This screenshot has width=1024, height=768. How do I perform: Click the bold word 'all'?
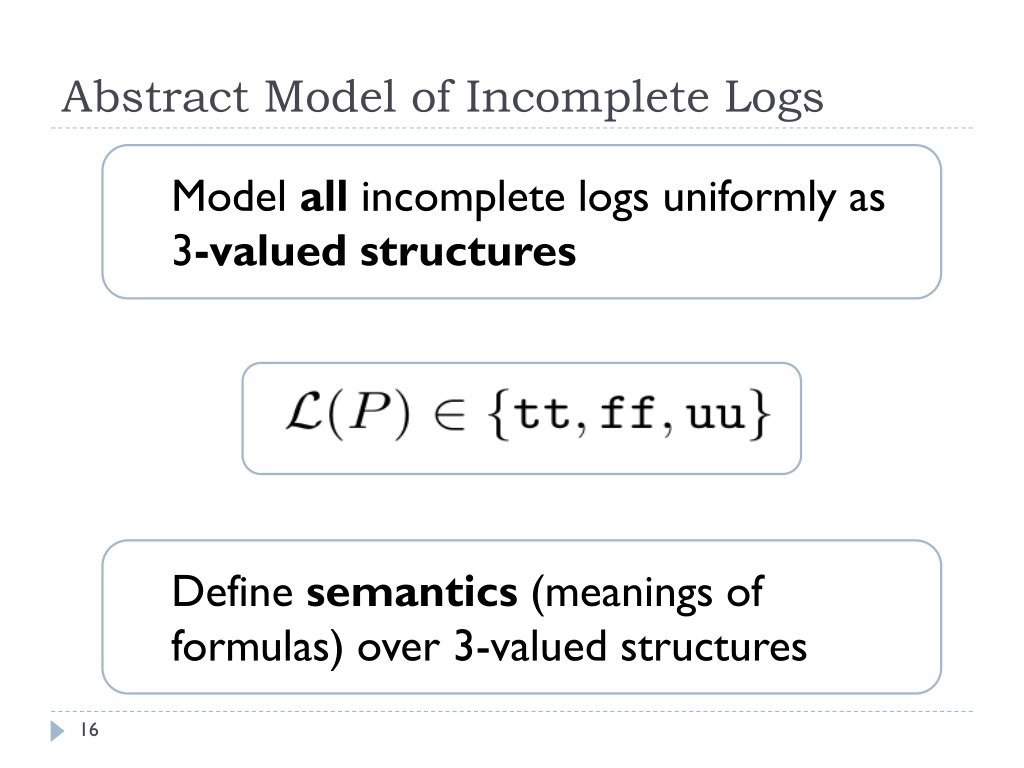323,197
